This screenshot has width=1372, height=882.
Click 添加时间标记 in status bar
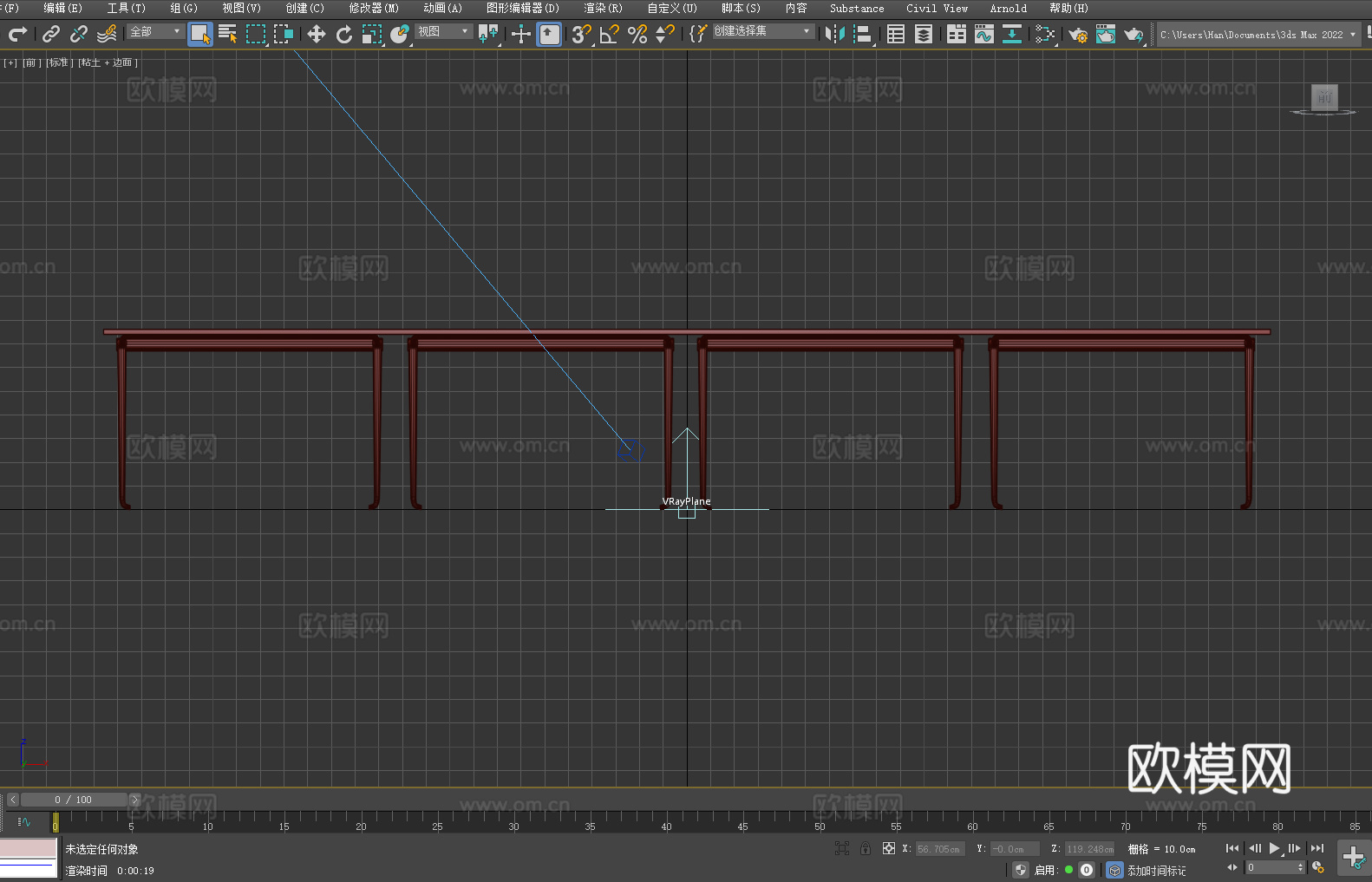1156,870
